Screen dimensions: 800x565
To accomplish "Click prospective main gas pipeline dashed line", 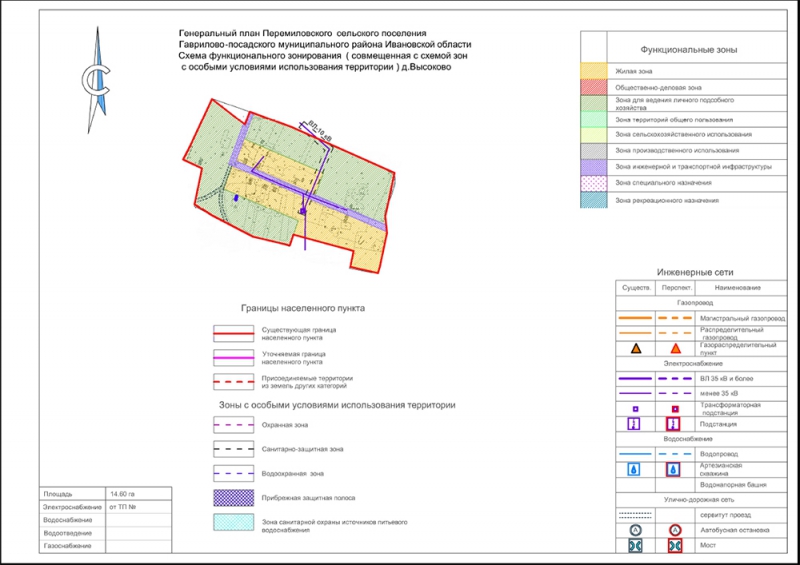I will (x=675, y=318).
